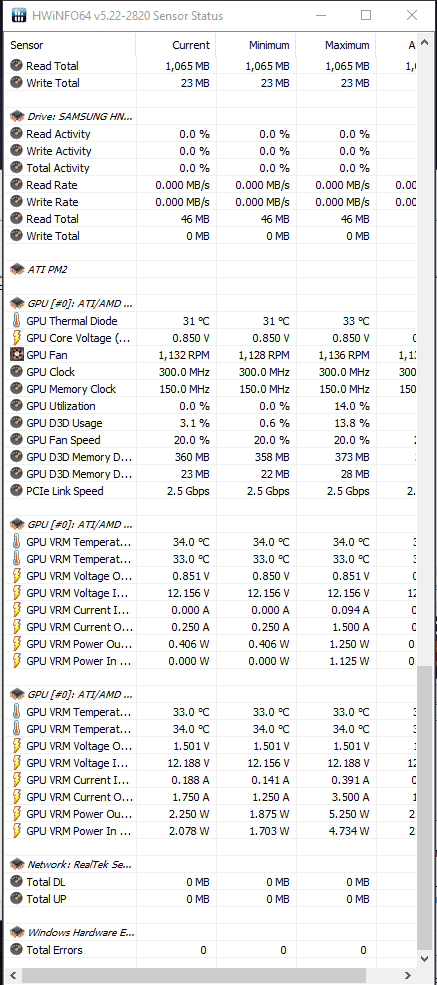The height and width of the screenshot is (985, 437).
Task: Click the GPU Core Voltage lightning icon
Action: click(16, 337)
